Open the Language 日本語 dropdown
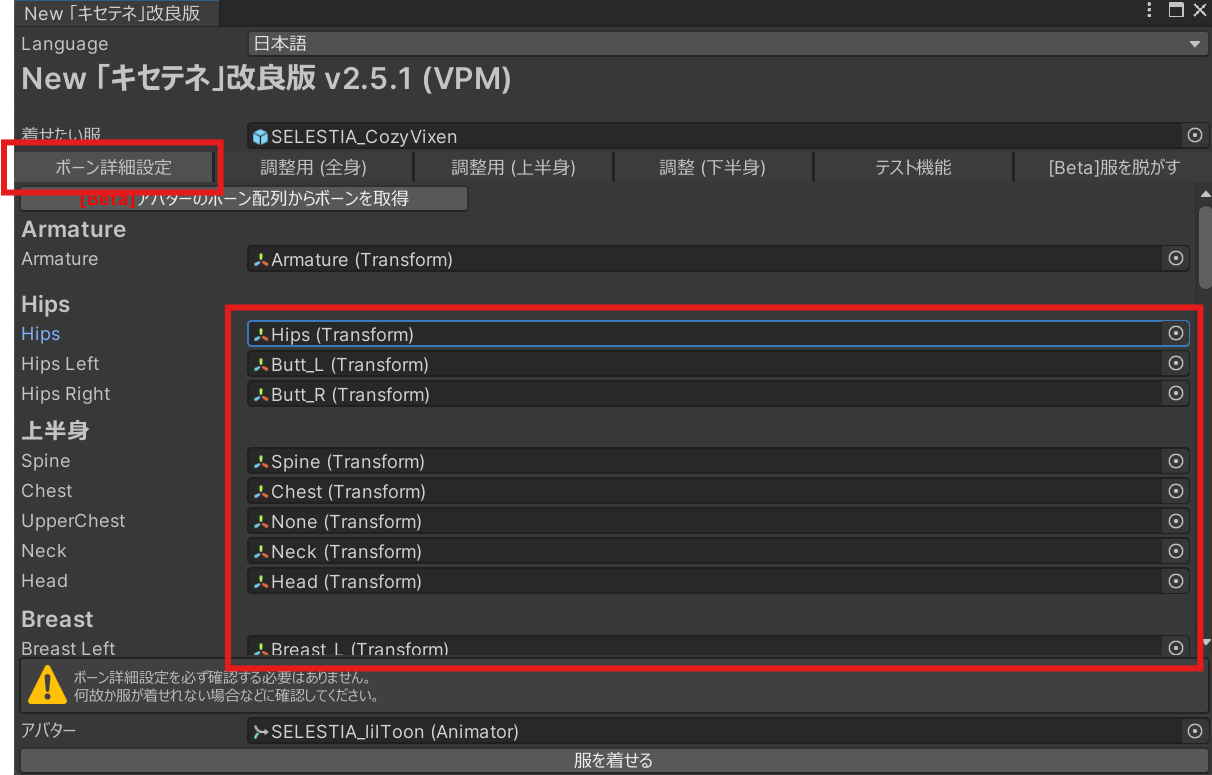This screenshot has height=775, width=1212. coord(728,44)
